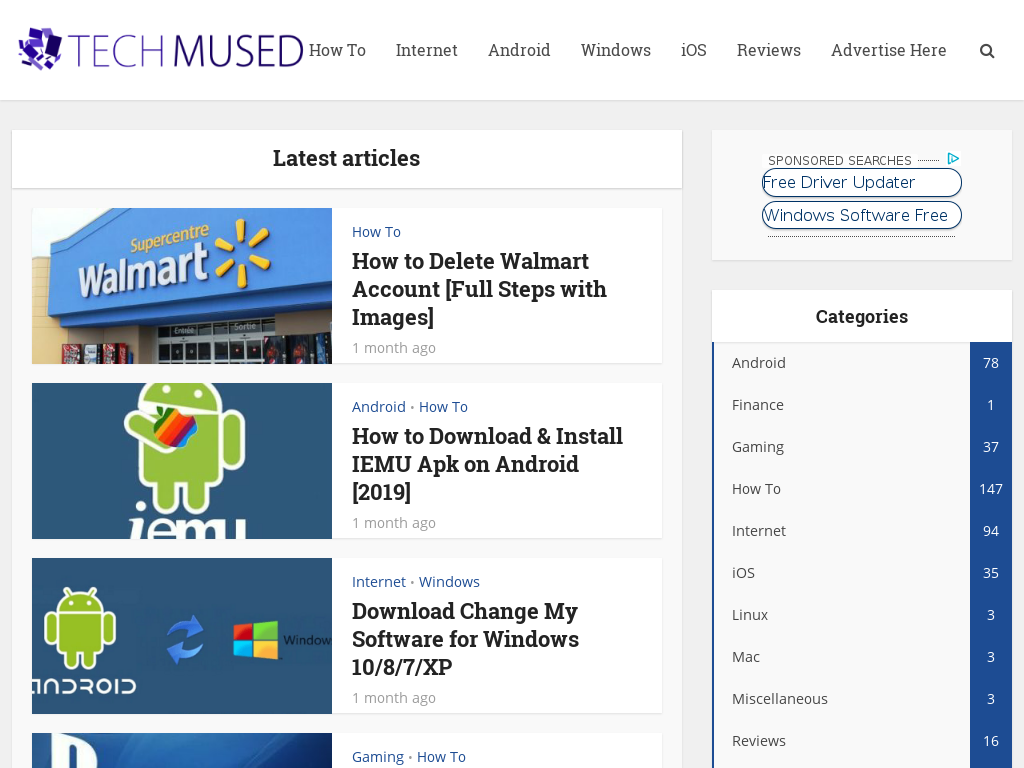Click the AdChoices icon in sponsored box
Image resolution: width=1024 pixels, height=768 pixels.
click(953, 159)
